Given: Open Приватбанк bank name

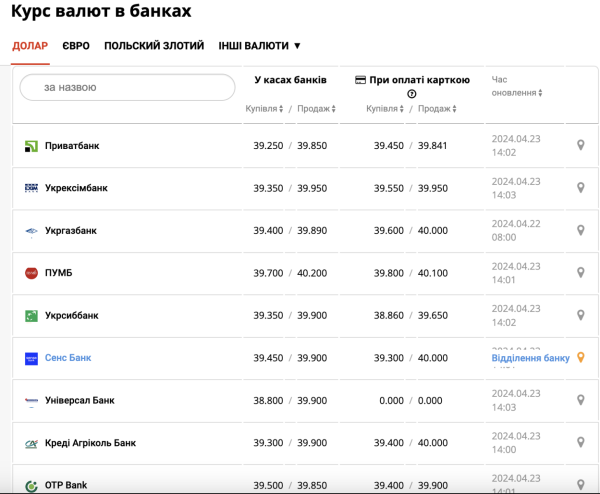Looking at the screenshot, I should click(x=72, y=146).
